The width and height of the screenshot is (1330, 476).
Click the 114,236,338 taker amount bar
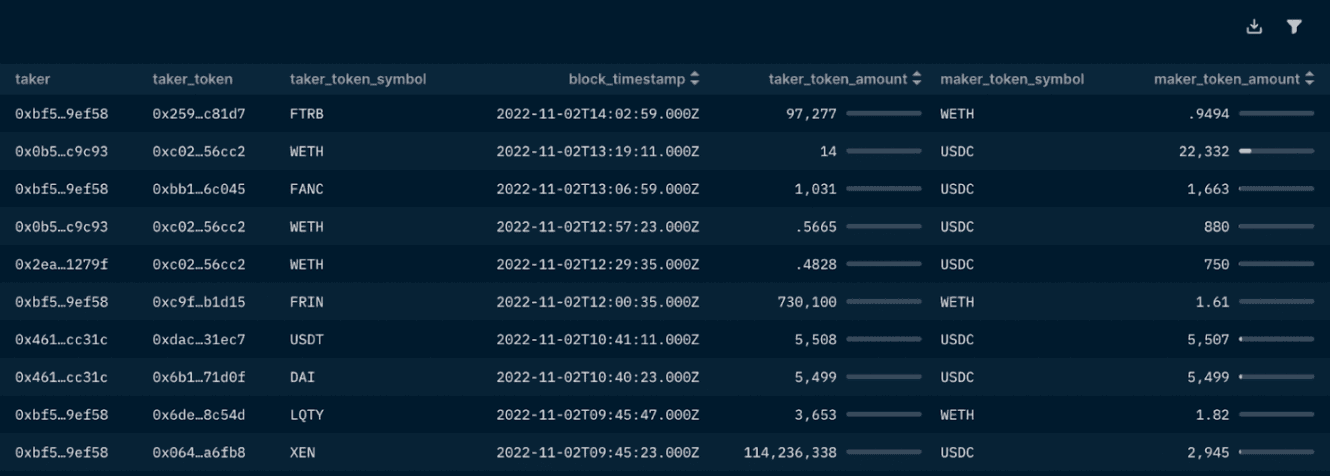[883, 453]
